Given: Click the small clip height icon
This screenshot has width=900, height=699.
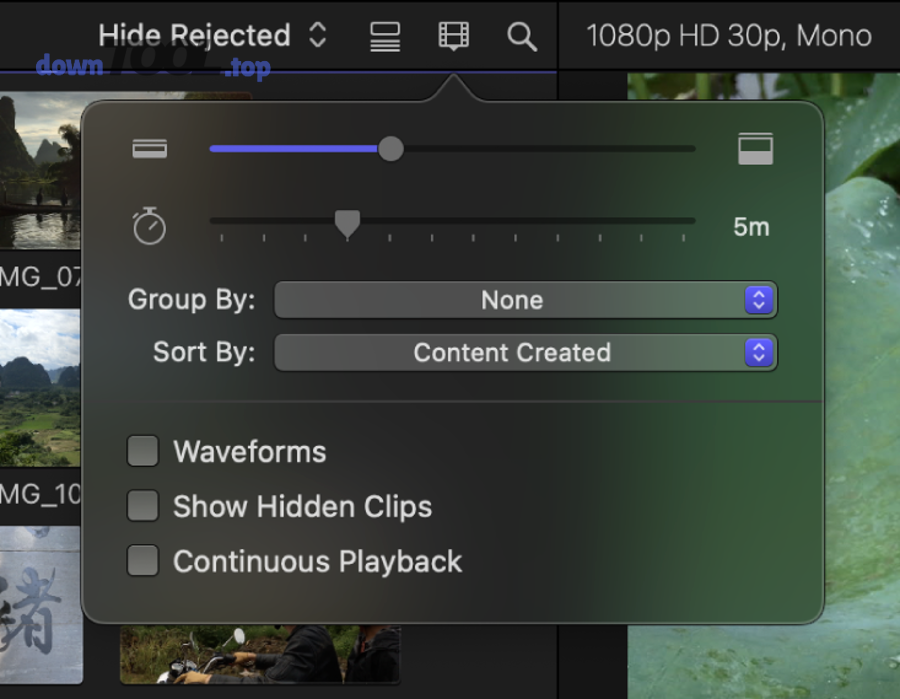Looking at the screenshot, I should point(149,148).
